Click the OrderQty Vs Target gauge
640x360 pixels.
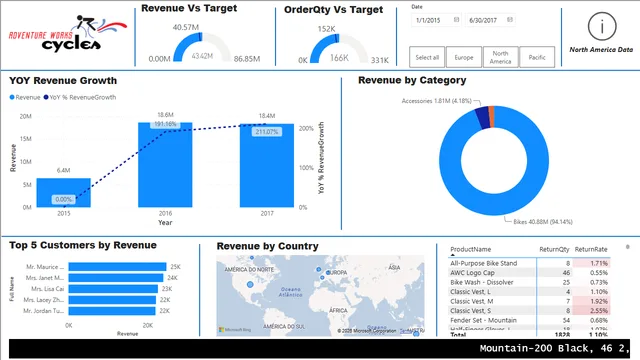coord(339,48)
